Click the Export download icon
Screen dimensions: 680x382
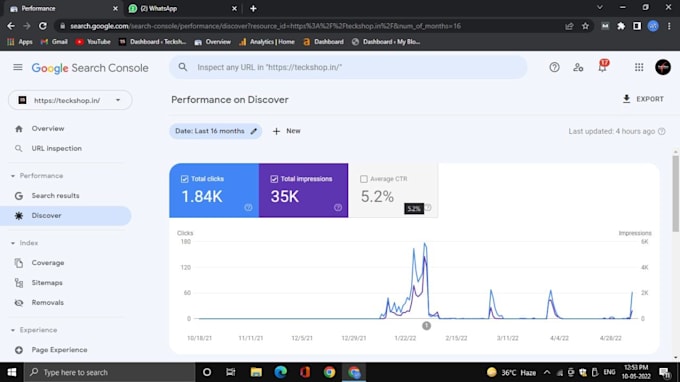click(x=626, y=99)
